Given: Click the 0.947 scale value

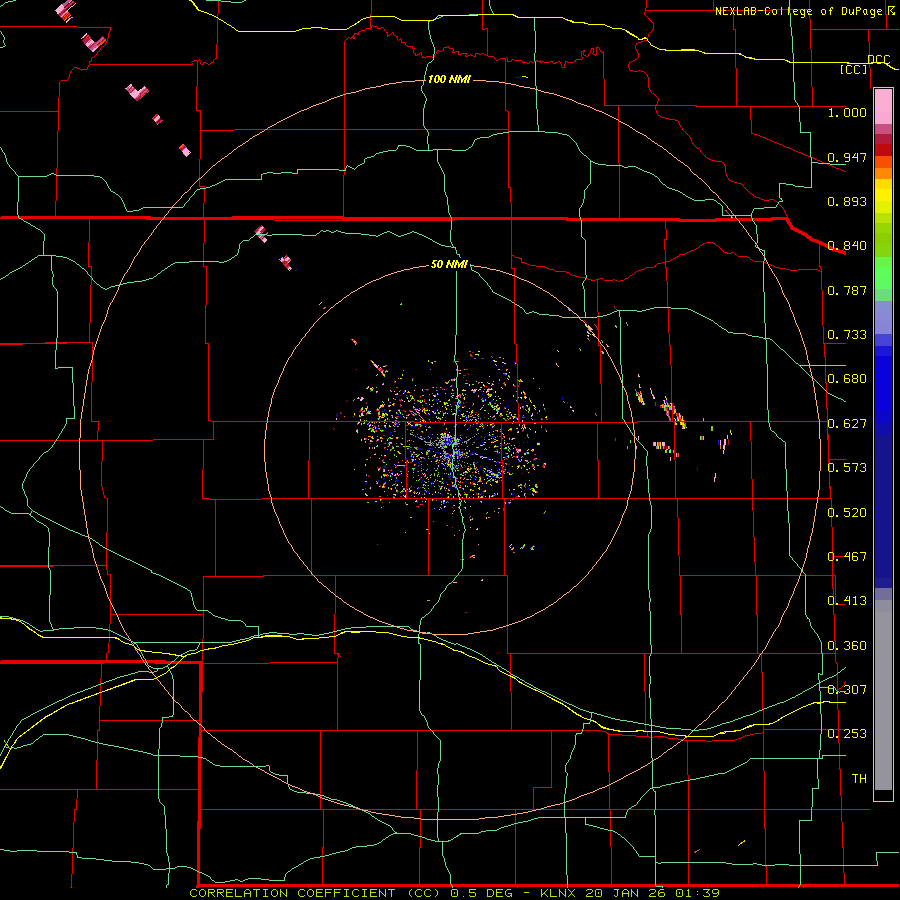Looking at the screenshot, I should coord(847,157).
